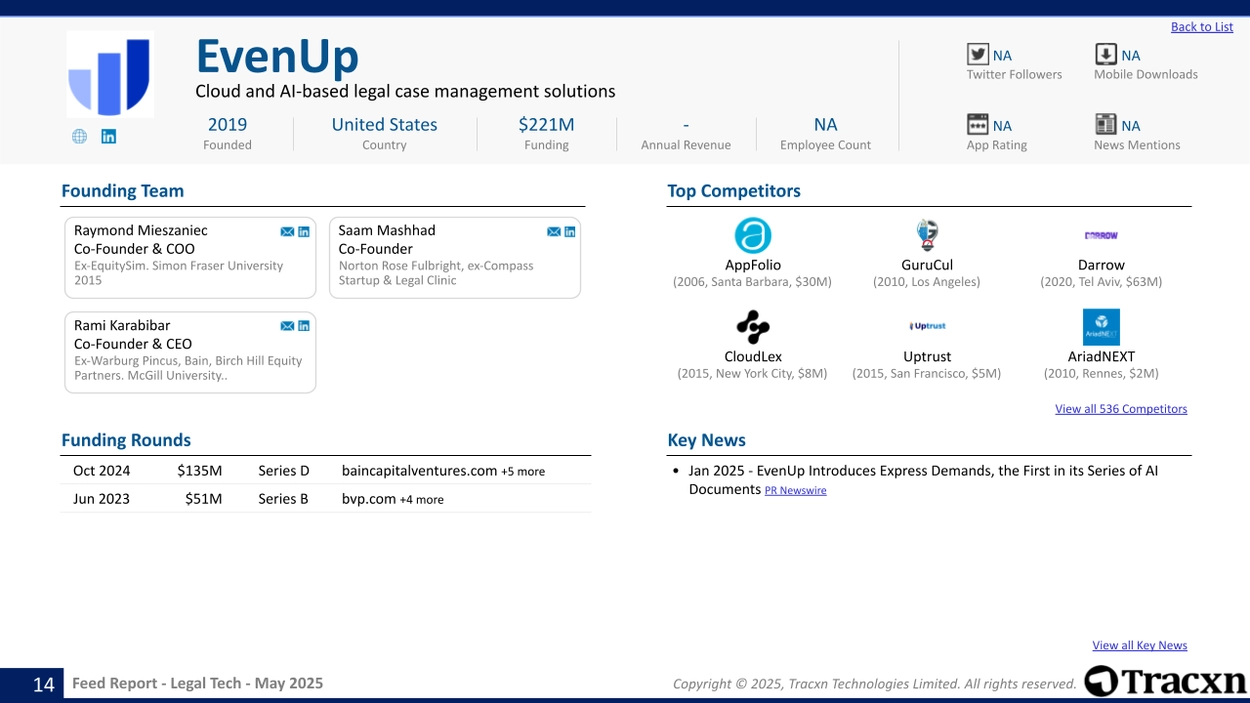The width and height of the screenshot is (1250, 703).
Task: Click the NA Employee Count value
Action: coord(825,125)
